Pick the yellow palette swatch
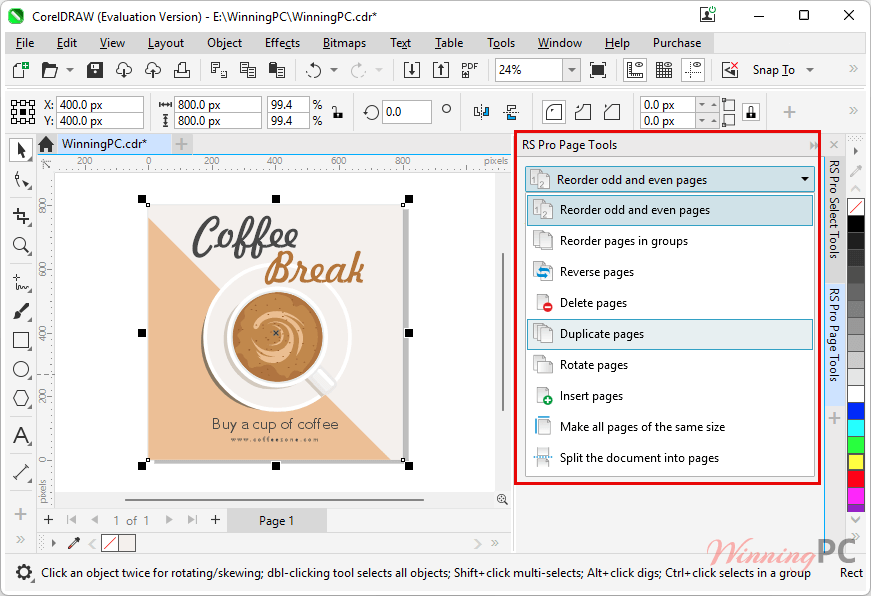871x596 pixels. tap(855, 462)
